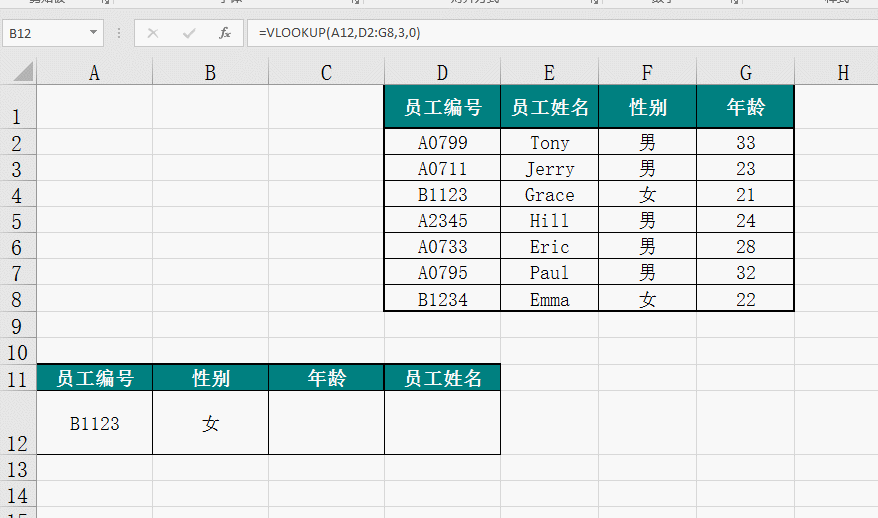Click 性别 header in cell F1
The image size is (878, 518).
647,107
